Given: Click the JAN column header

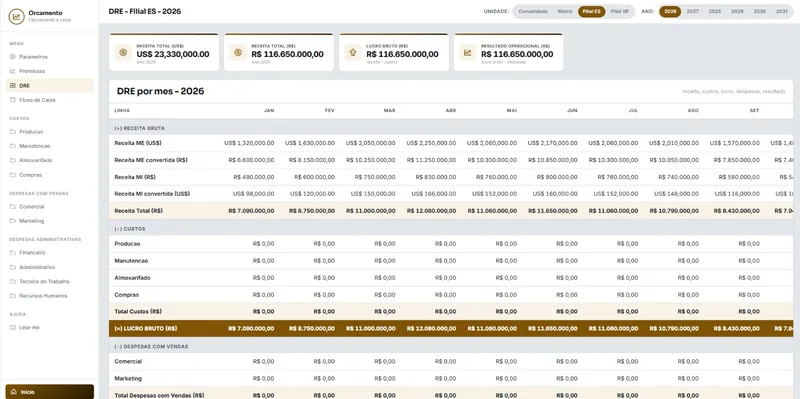Looking at the screenshot, I should (x=269, y=111).
